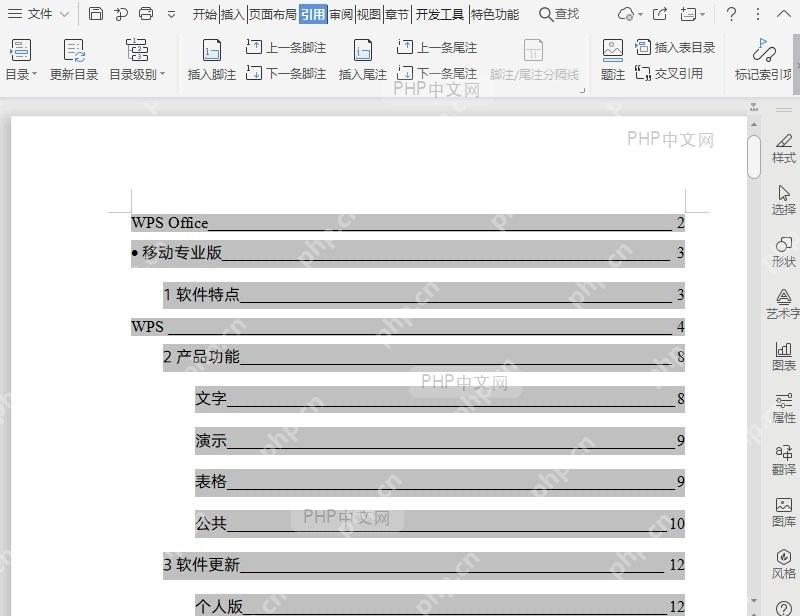Open the 风格 sidebar panel
Screen dimensions: 800x616
784,565
